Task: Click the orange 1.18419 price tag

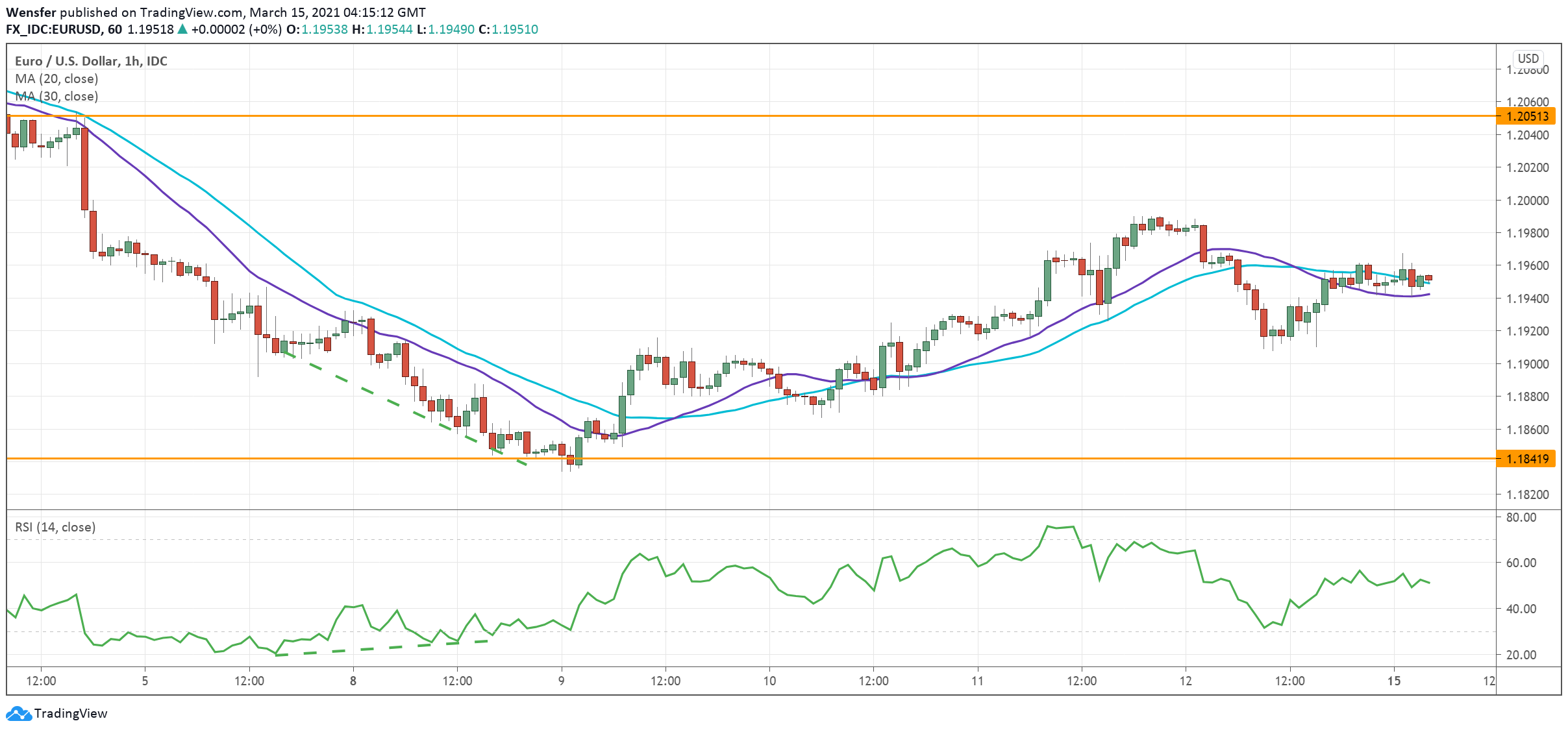Action: click(x=1527, y=459)
